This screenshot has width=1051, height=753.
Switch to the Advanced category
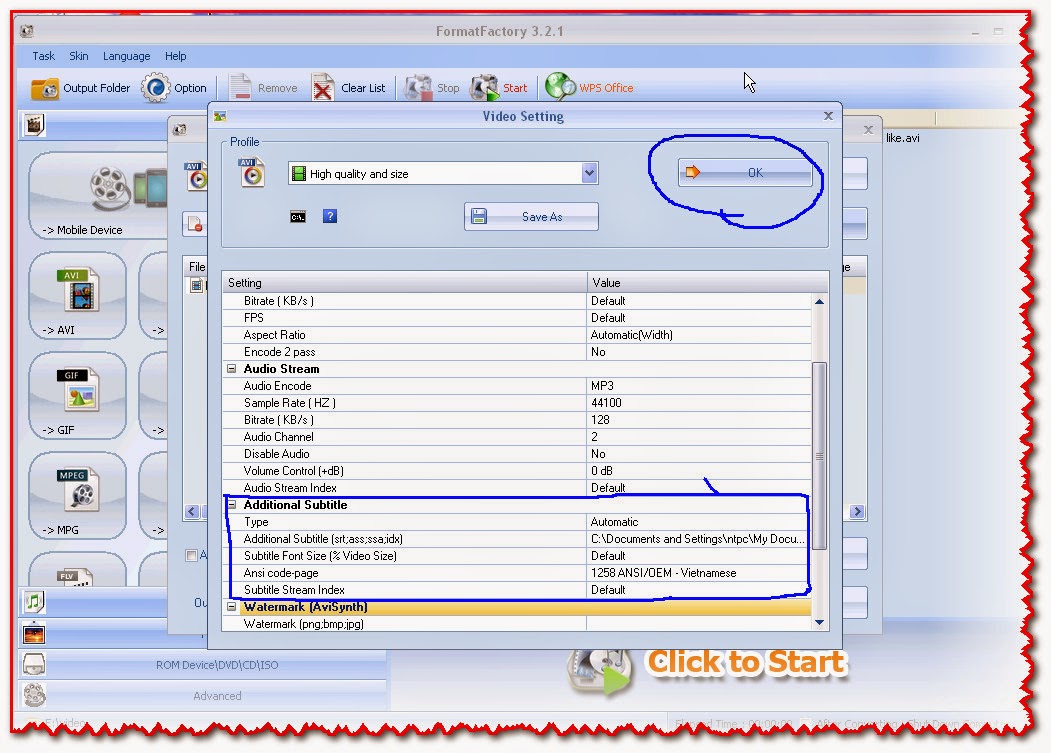[x=217, y=696]
